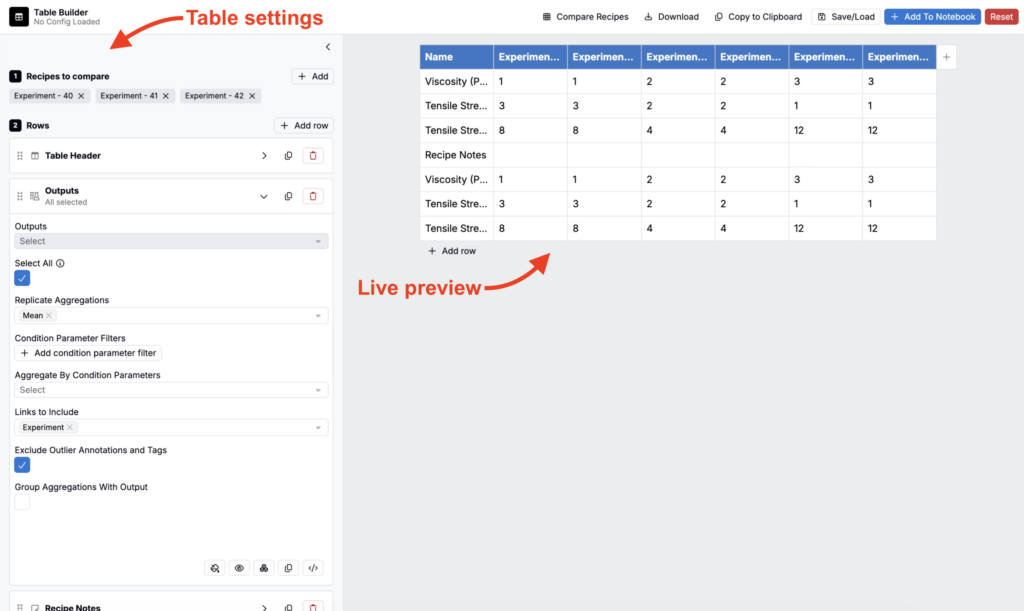Image resolution: width=1024 pixels, height=611 pixels.
Task: Collapse the table settings side panel
Action: coord(328,47)
